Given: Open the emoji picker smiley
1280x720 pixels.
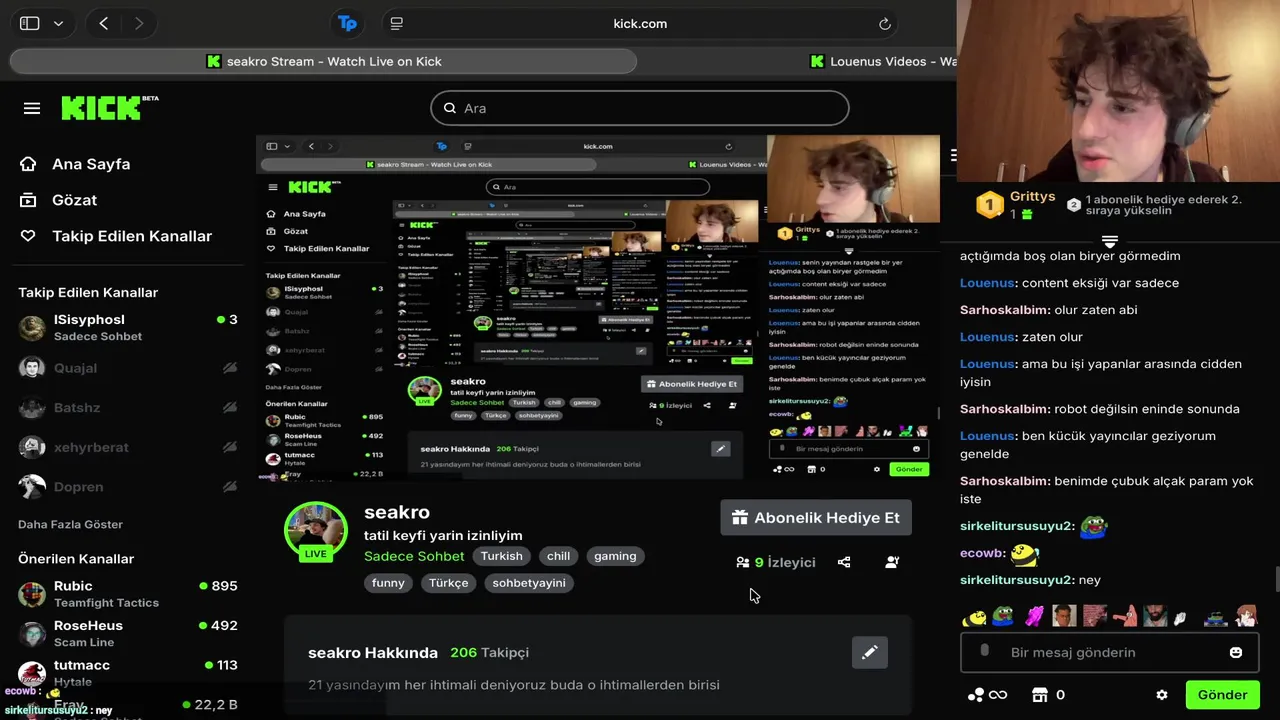Looking at the screenshot, I should 1236,652.
